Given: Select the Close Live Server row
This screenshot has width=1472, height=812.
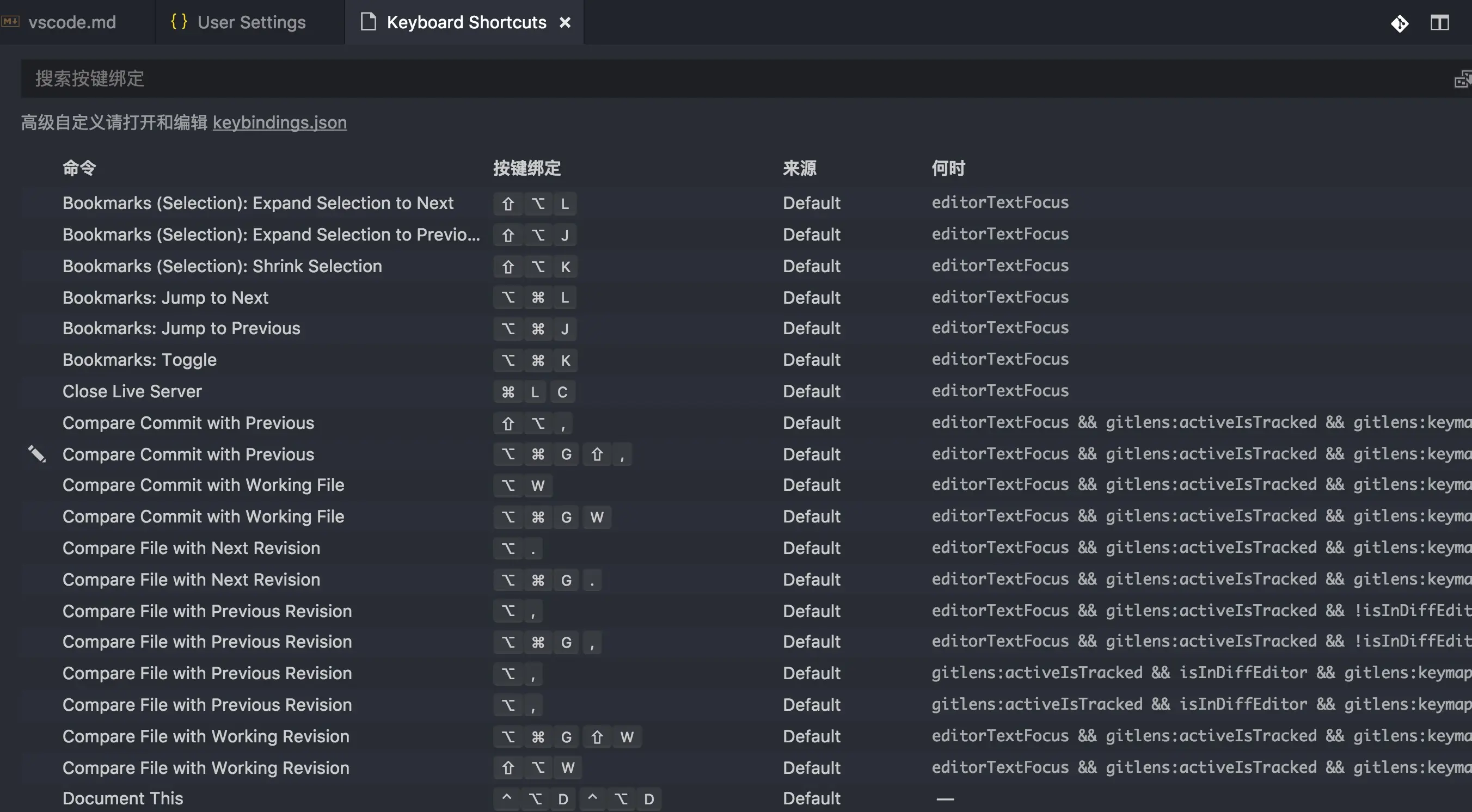Looking at the screenshot, I should [132, 391].
